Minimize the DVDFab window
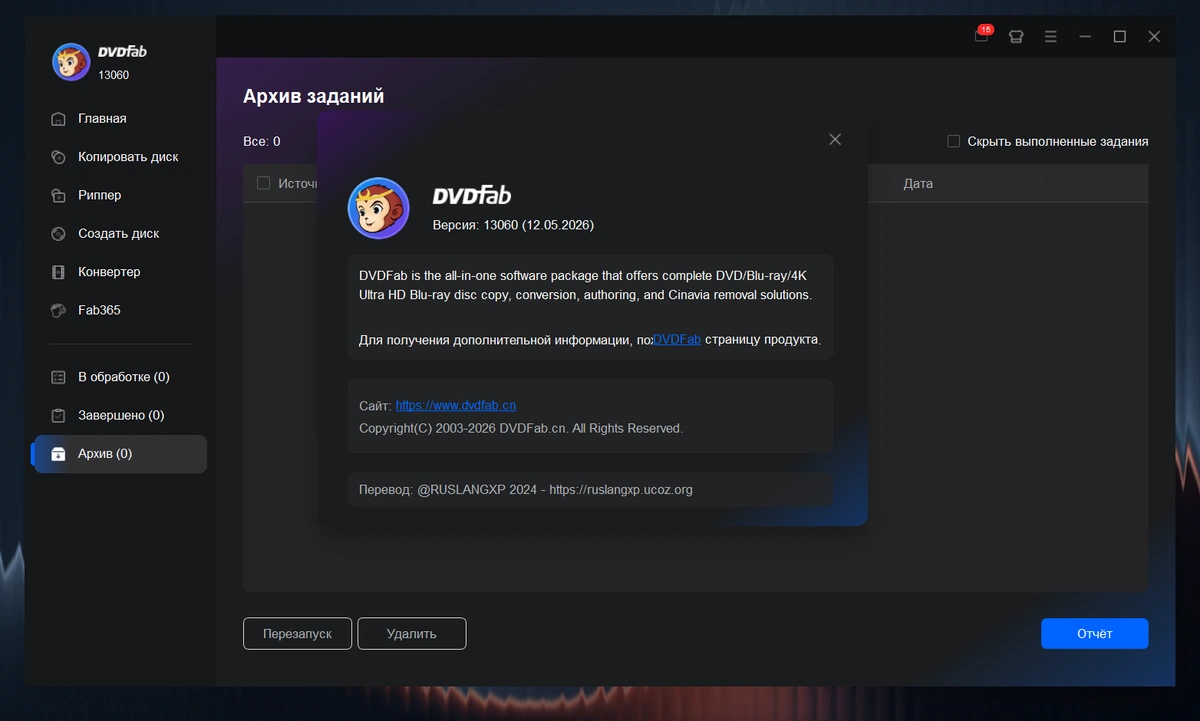 point(1085,37)
